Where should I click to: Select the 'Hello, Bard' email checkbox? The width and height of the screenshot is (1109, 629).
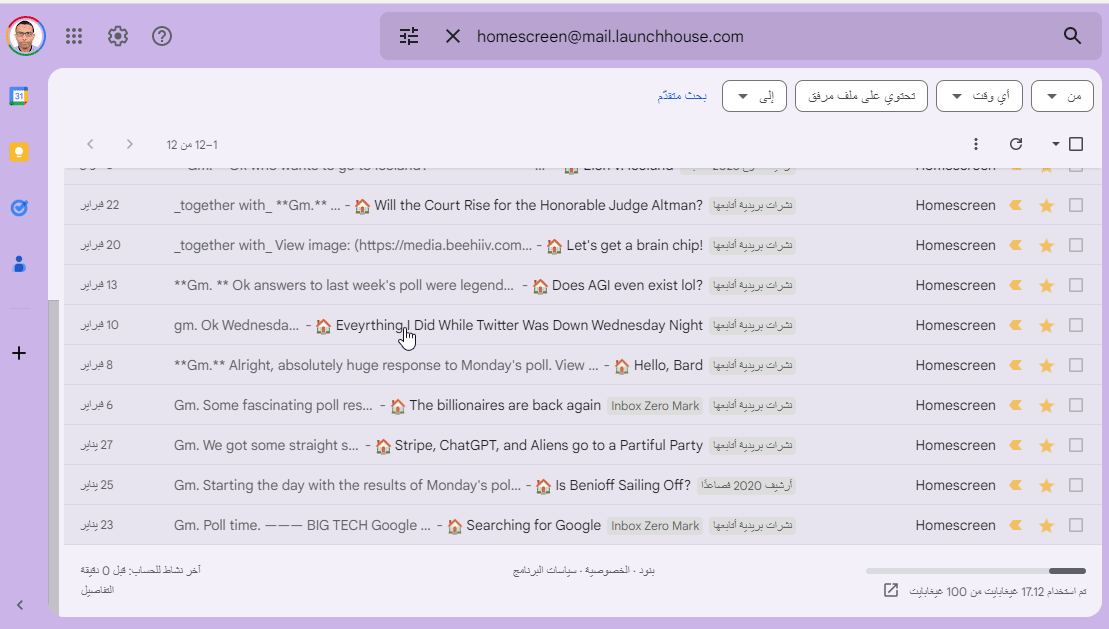1076,365
